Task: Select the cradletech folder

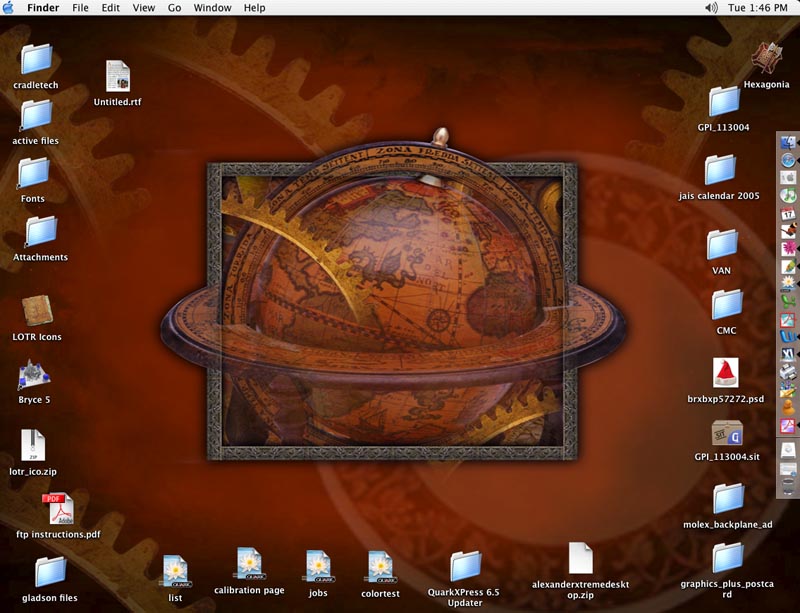Action: point(37,59)
